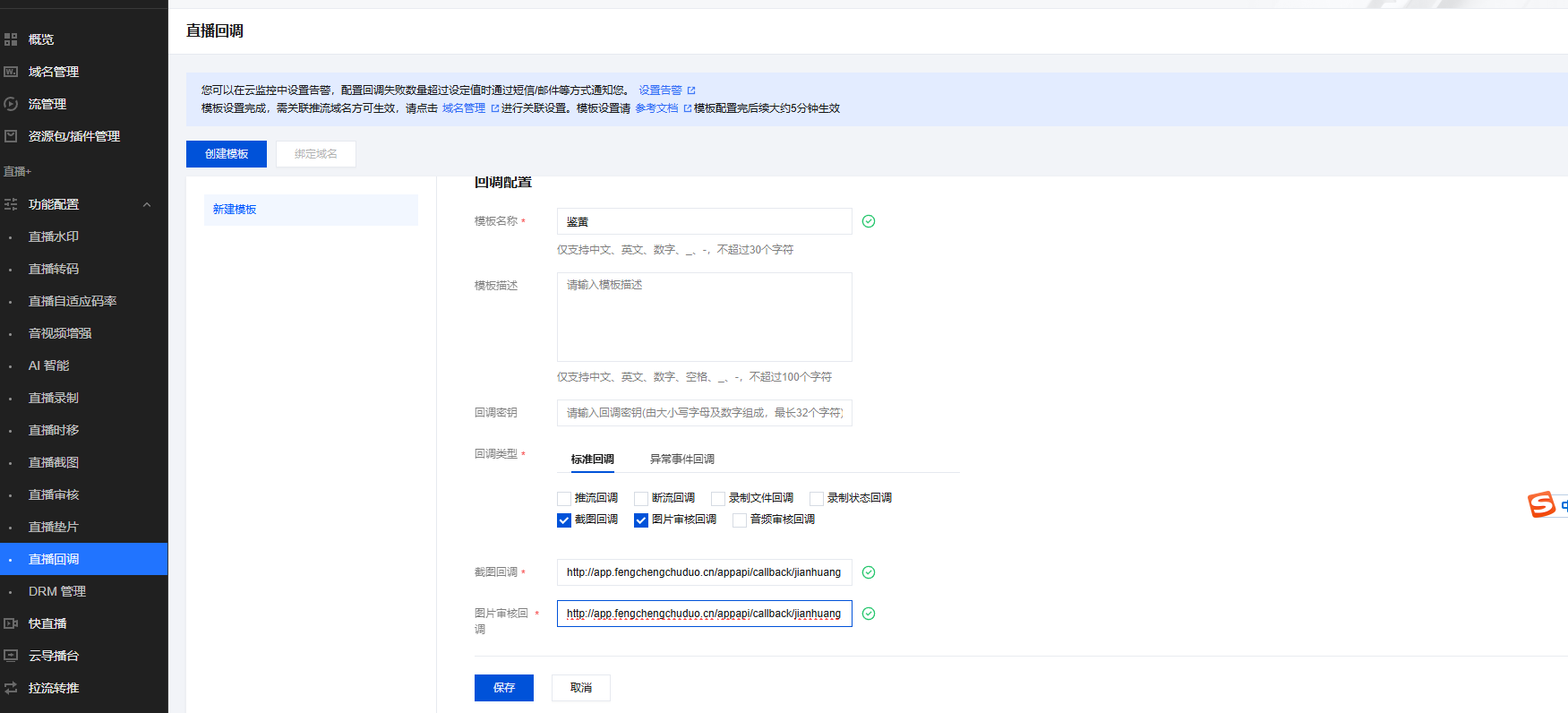Tick the 音频审核回调 checkbox
1568x713 pixels.
coord(740,520)
